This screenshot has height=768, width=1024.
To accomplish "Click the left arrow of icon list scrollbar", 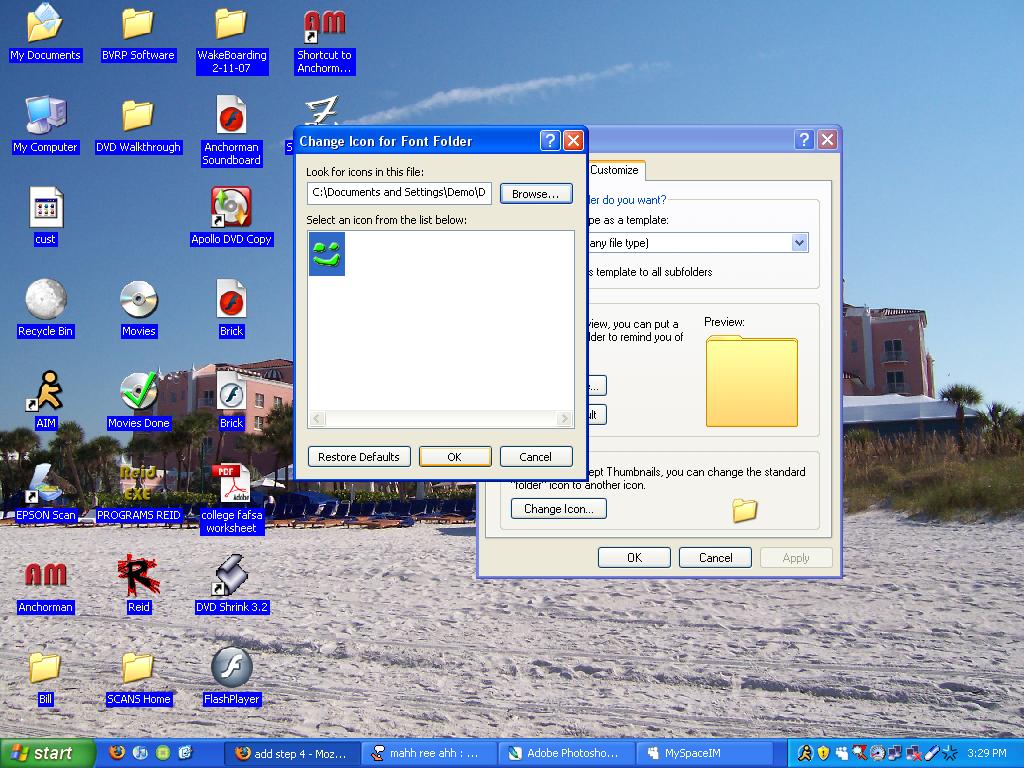I will click(x=317, y=419).
